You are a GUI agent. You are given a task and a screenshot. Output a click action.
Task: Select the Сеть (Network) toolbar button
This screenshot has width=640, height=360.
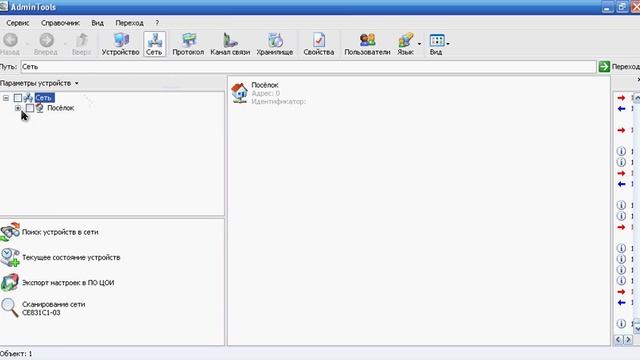click(154, 44)
